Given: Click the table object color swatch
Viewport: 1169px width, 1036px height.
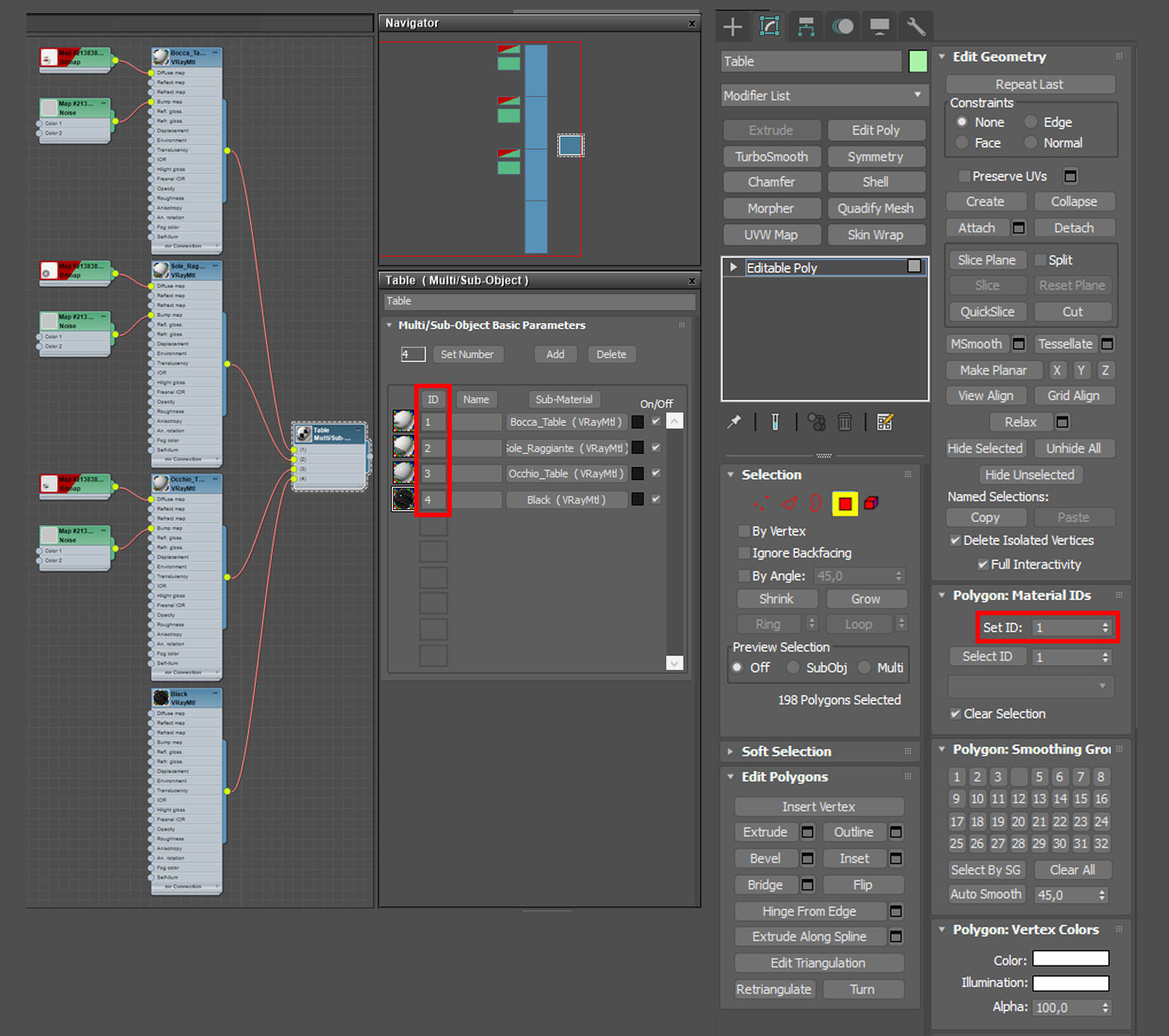Looking at the screenshot, I should pyautogui.click(x=918, y=62).
